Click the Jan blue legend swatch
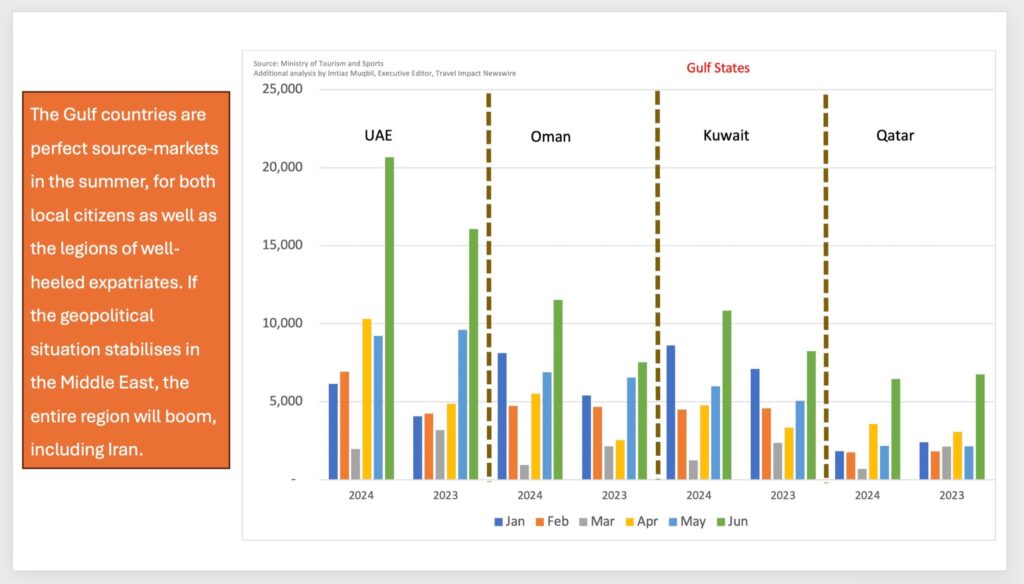The height and width of the screenshot is (584, 1024). tap(500, 521)
